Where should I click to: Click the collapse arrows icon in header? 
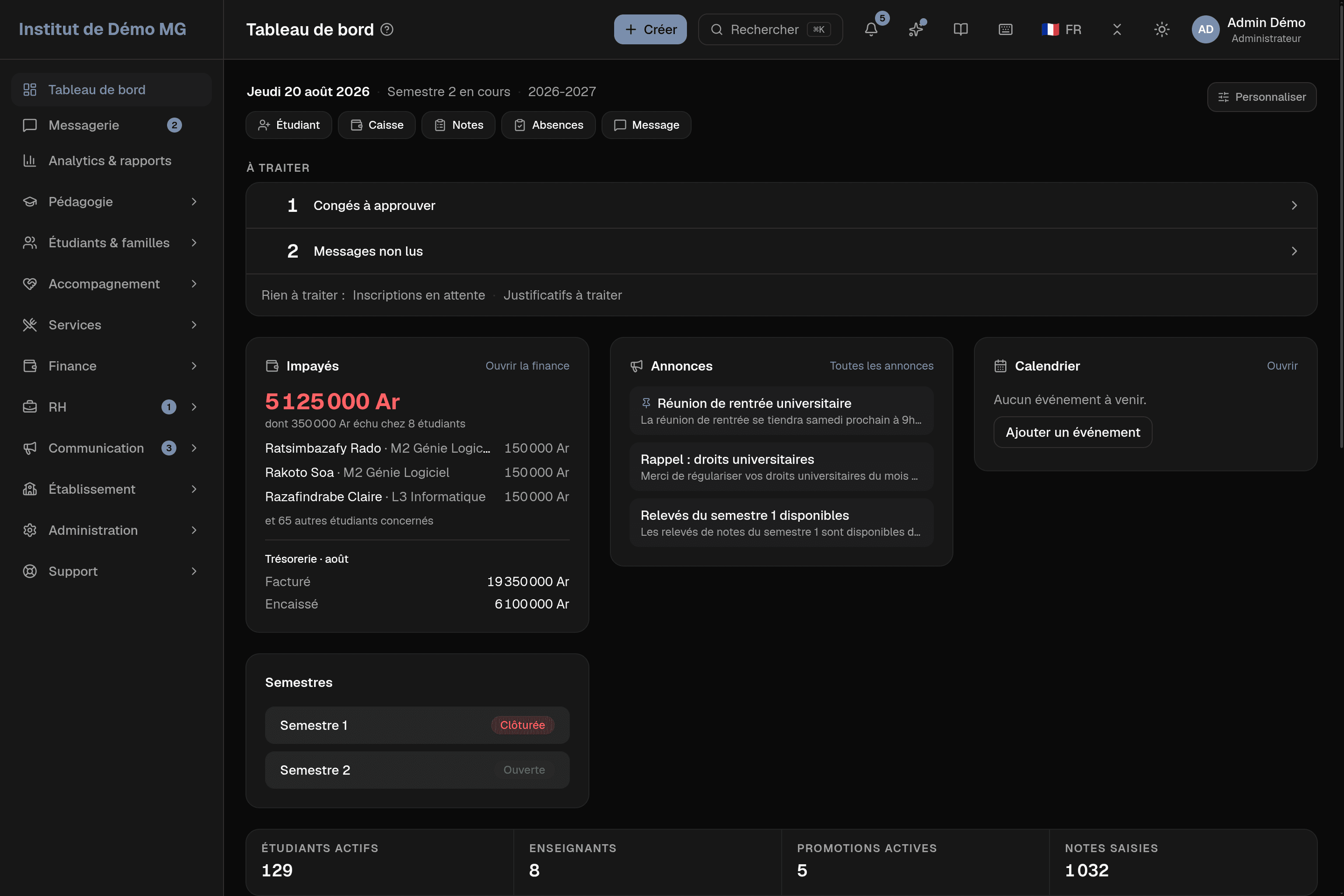(1117, 29)
